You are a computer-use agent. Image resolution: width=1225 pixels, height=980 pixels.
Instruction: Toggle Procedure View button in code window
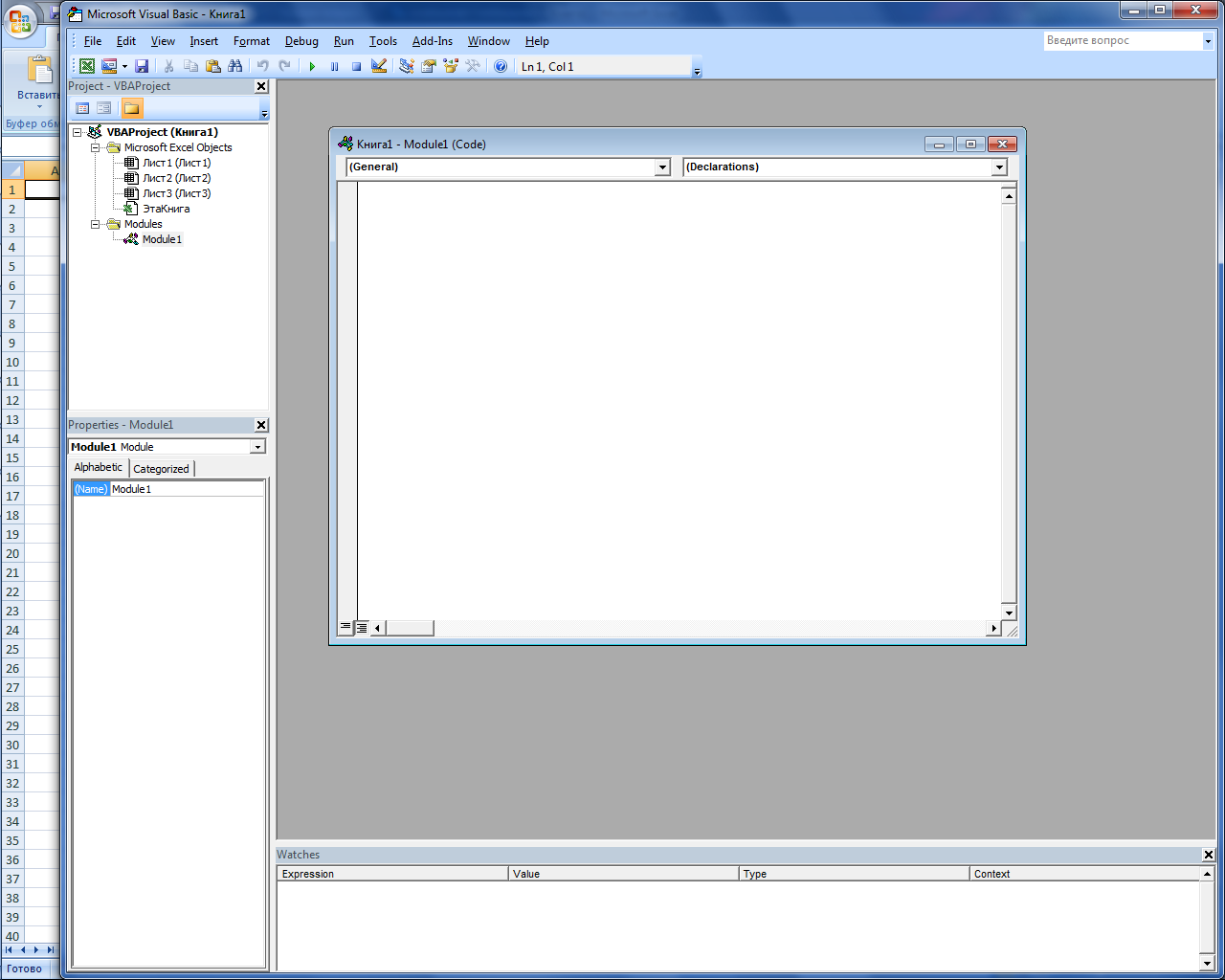[x=345, y=628]
